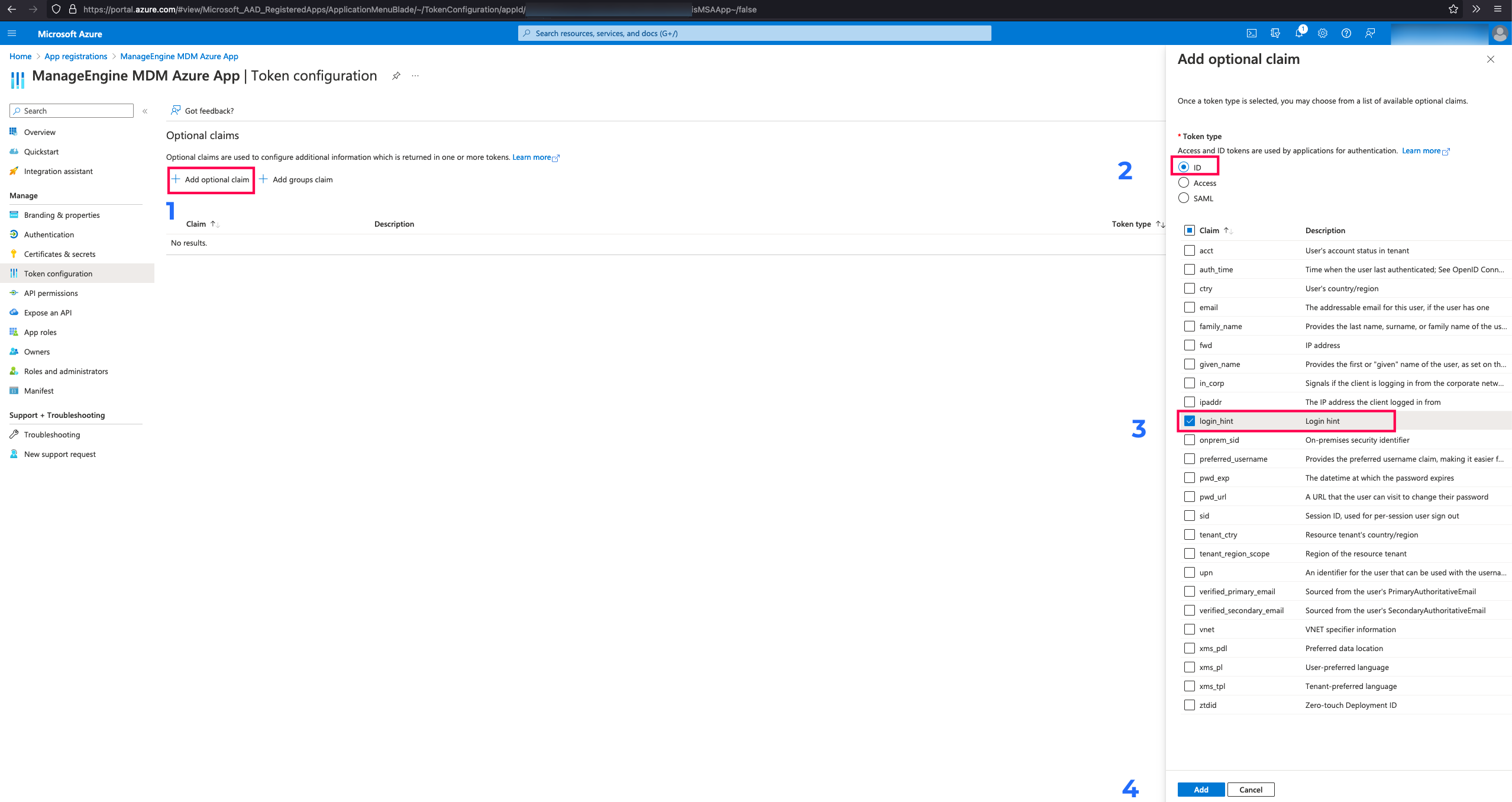Screen dimensions: 1512x802
Task: Open the portal hamburger menu
Action: coord(12,33)
